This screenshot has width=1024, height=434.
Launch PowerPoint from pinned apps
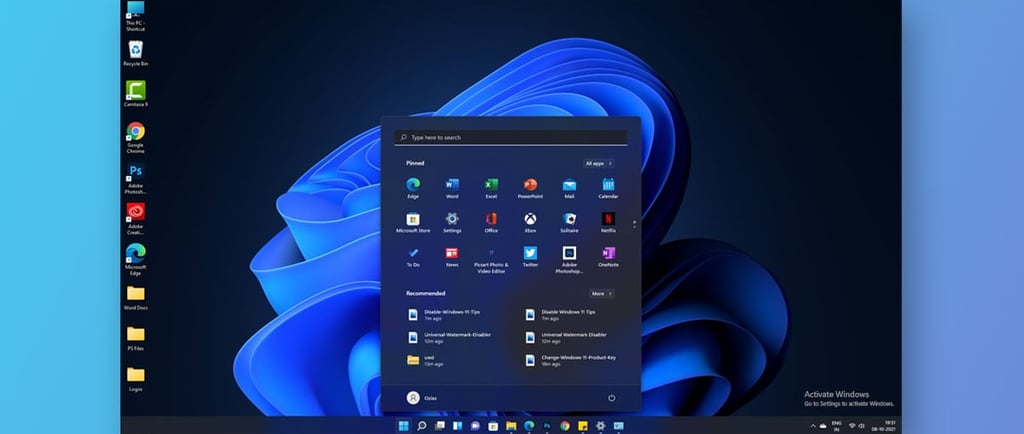(530, 187)
